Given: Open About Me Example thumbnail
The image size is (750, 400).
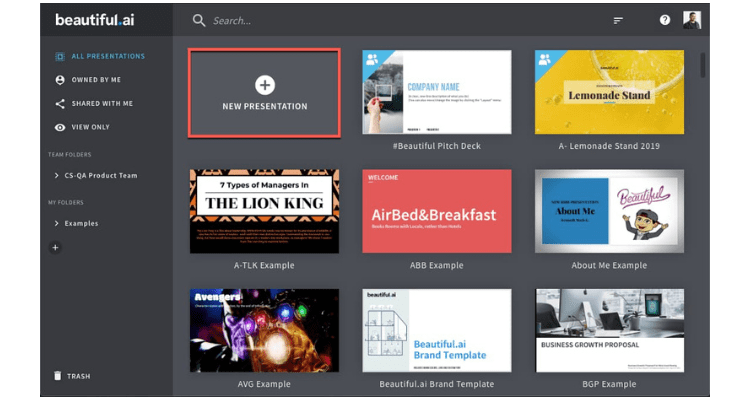Looking at the screenshot, I should 609,211.
